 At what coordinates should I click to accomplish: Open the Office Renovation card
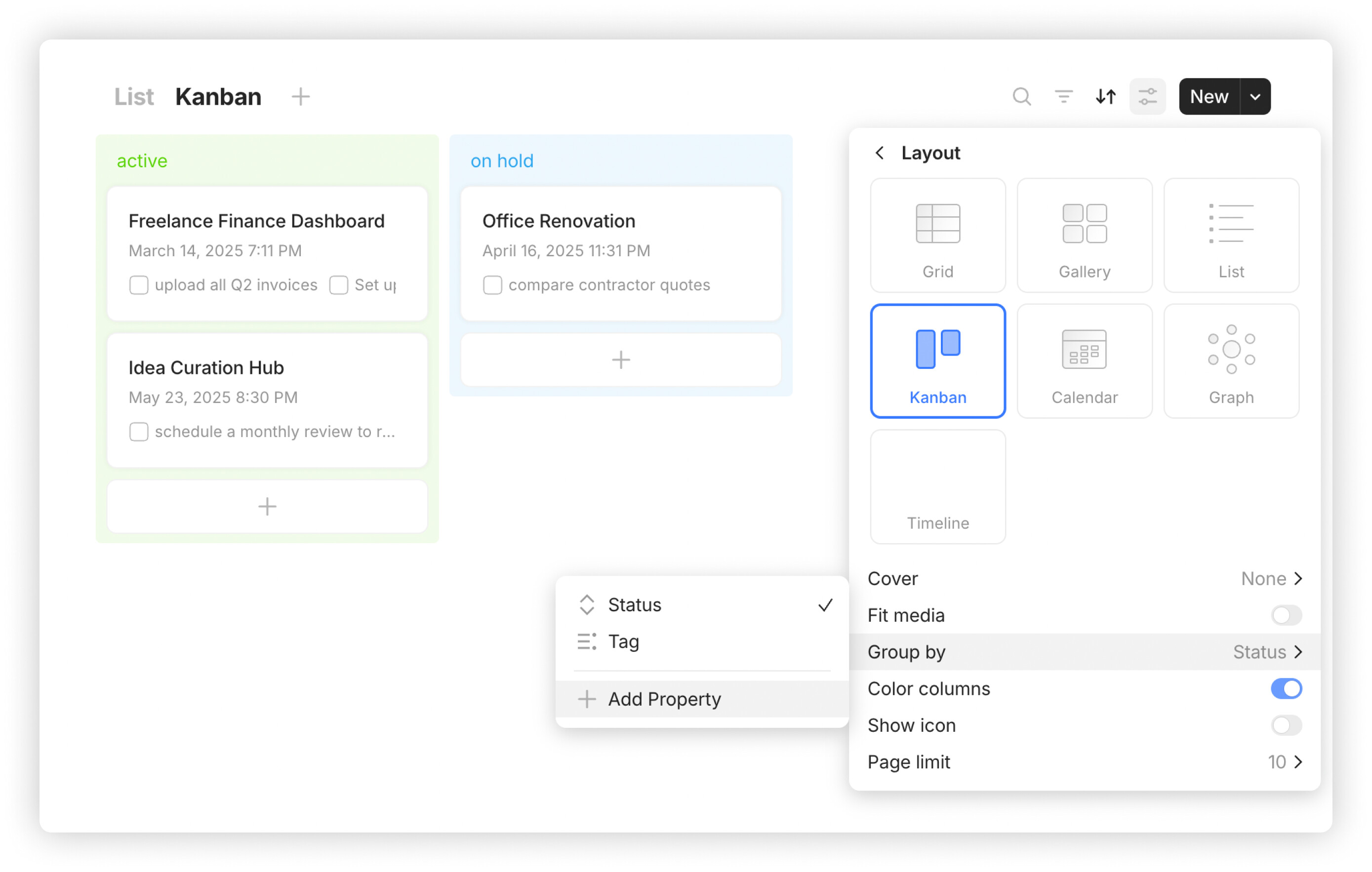559,221
